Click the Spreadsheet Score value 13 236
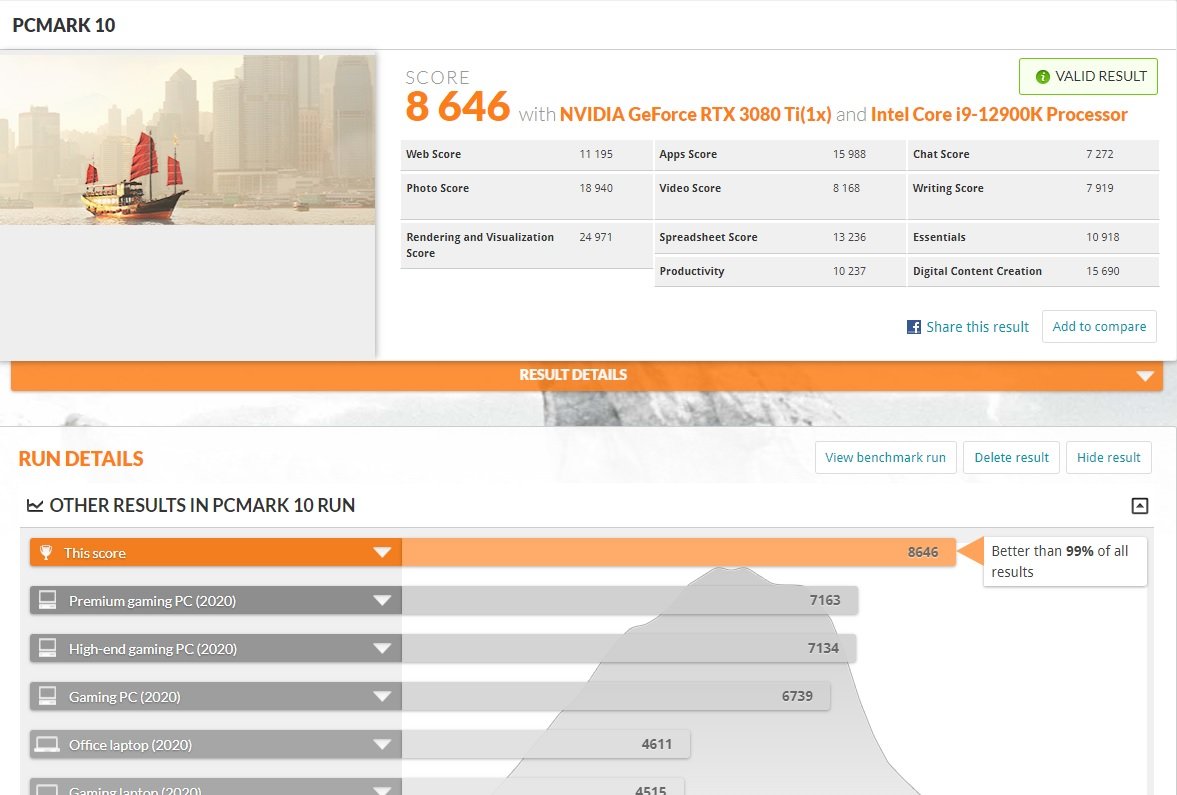Screen dimensions: 1177x795 click(849, 237)
